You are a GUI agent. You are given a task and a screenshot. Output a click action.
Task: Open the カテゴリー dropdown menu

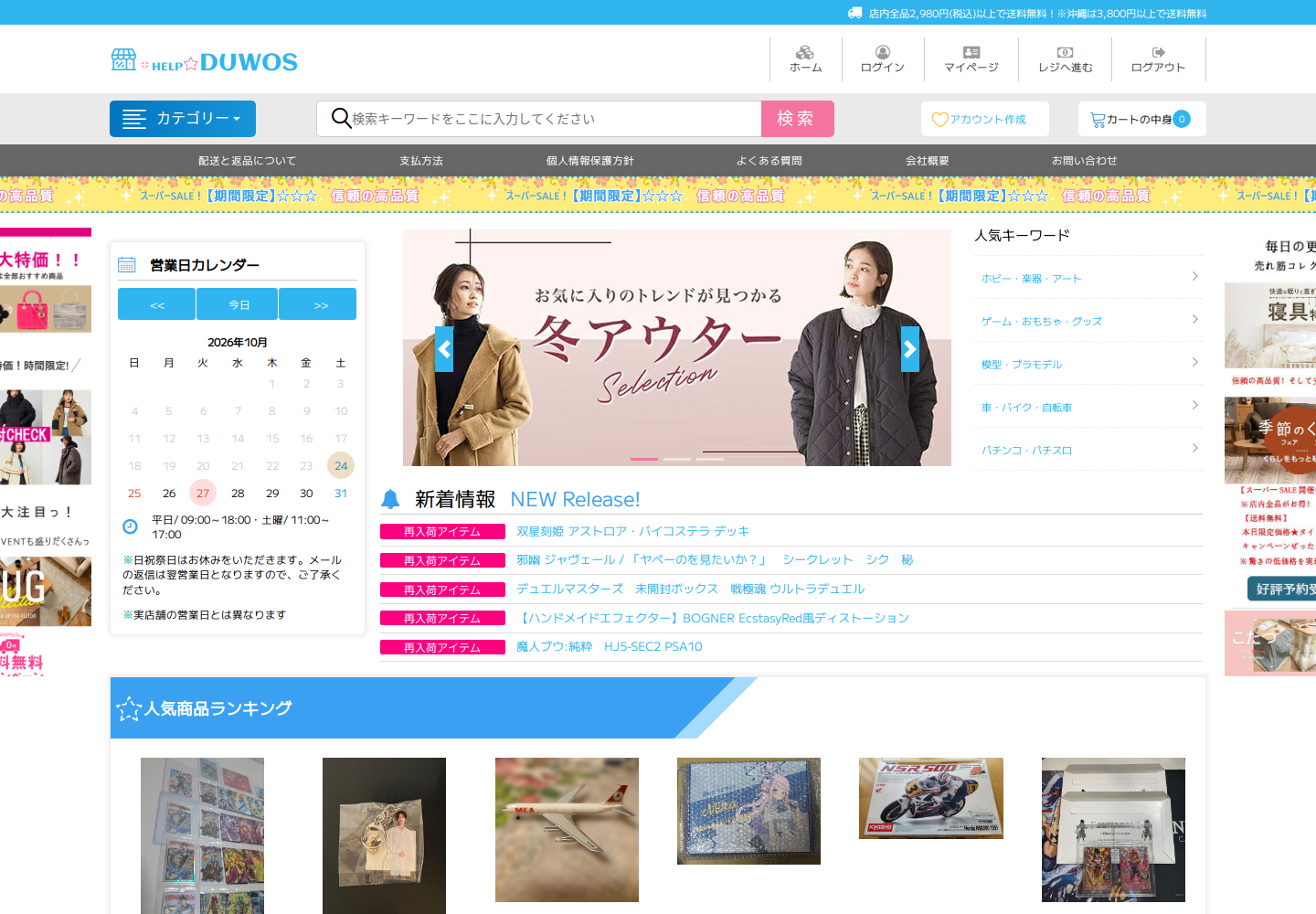[x=183, y=119]
